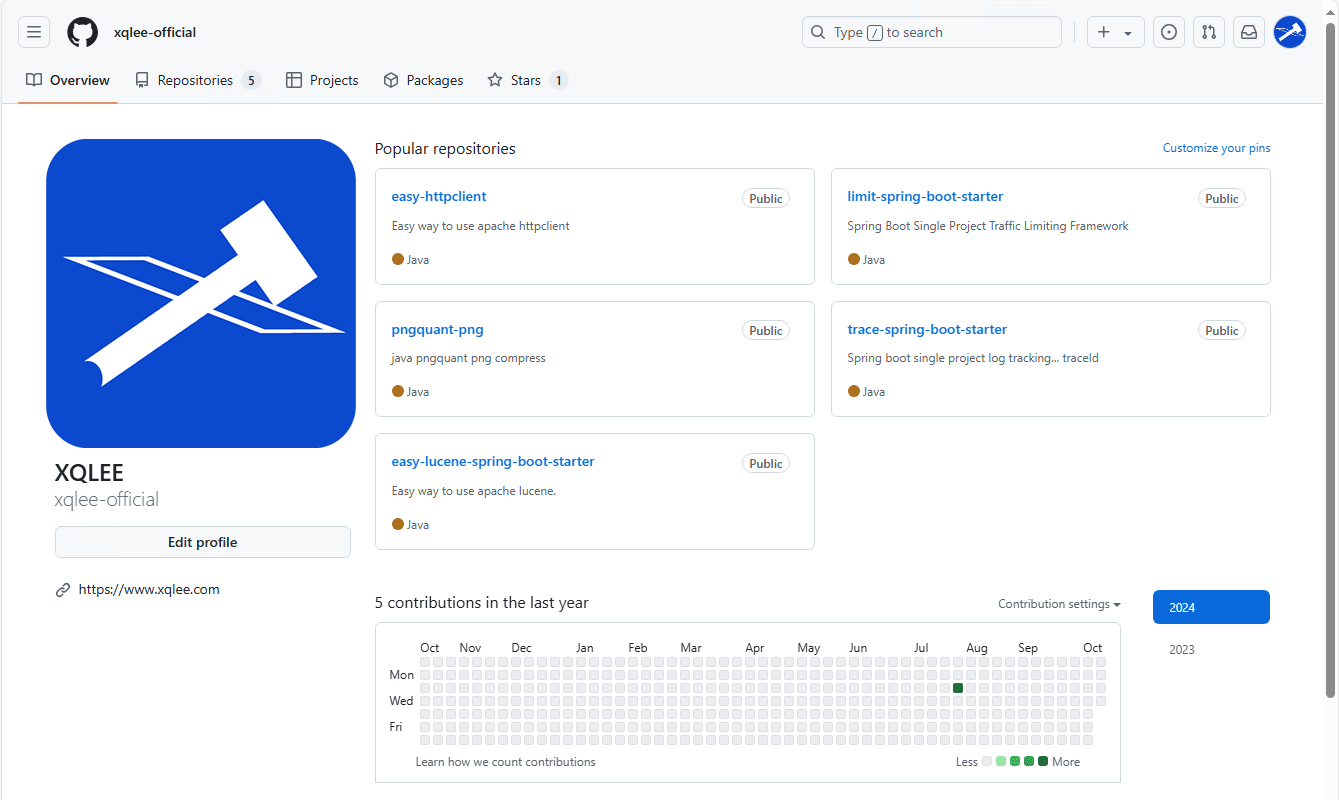The width and height of the screenshot is (1339, 800).
Task: Open the easy-httpclient repository
Action: (439, 197)
